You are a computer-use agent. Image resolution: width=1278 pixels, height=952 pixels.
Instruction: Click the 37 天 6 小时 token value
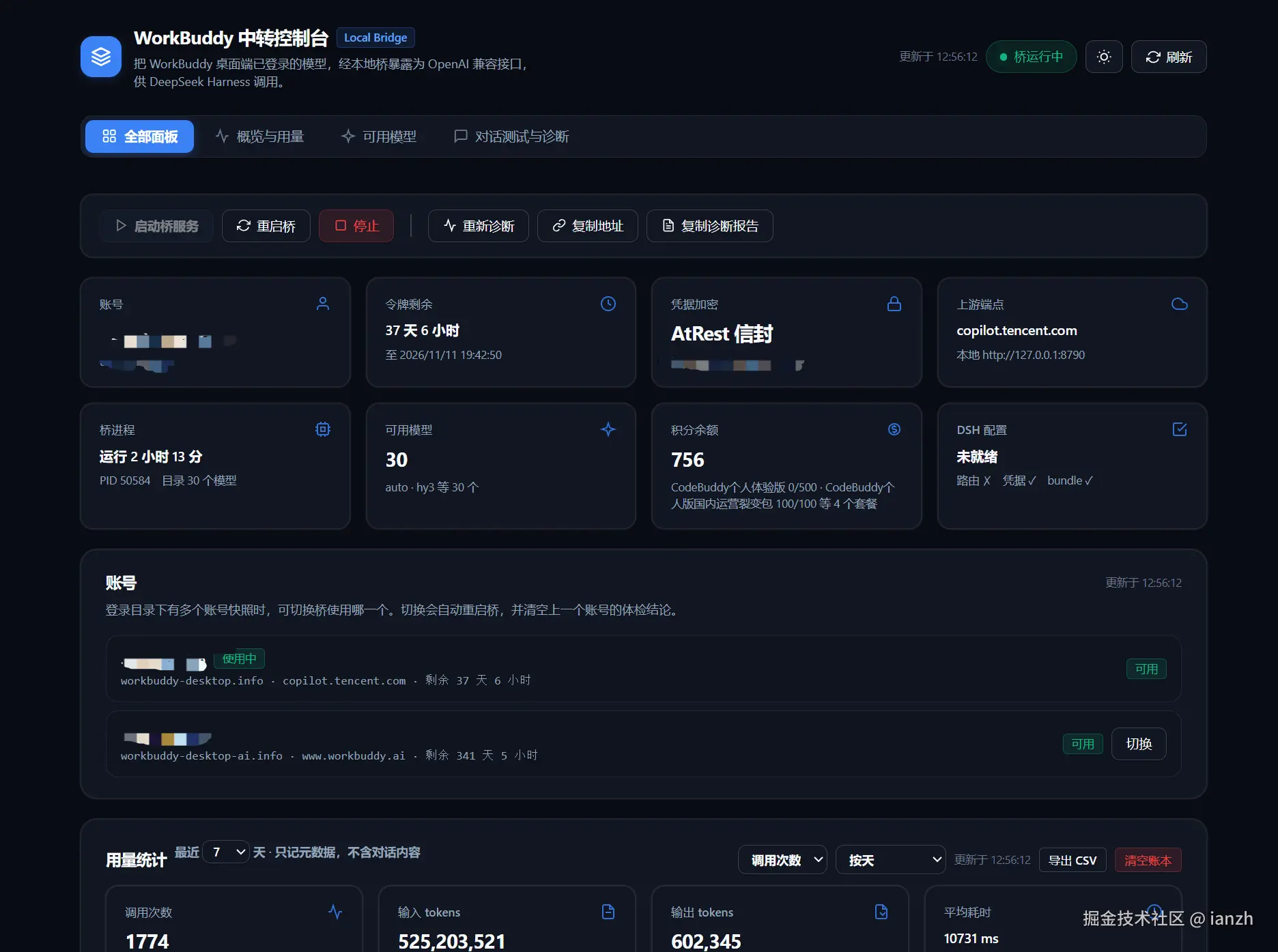(x=423, y=330)
